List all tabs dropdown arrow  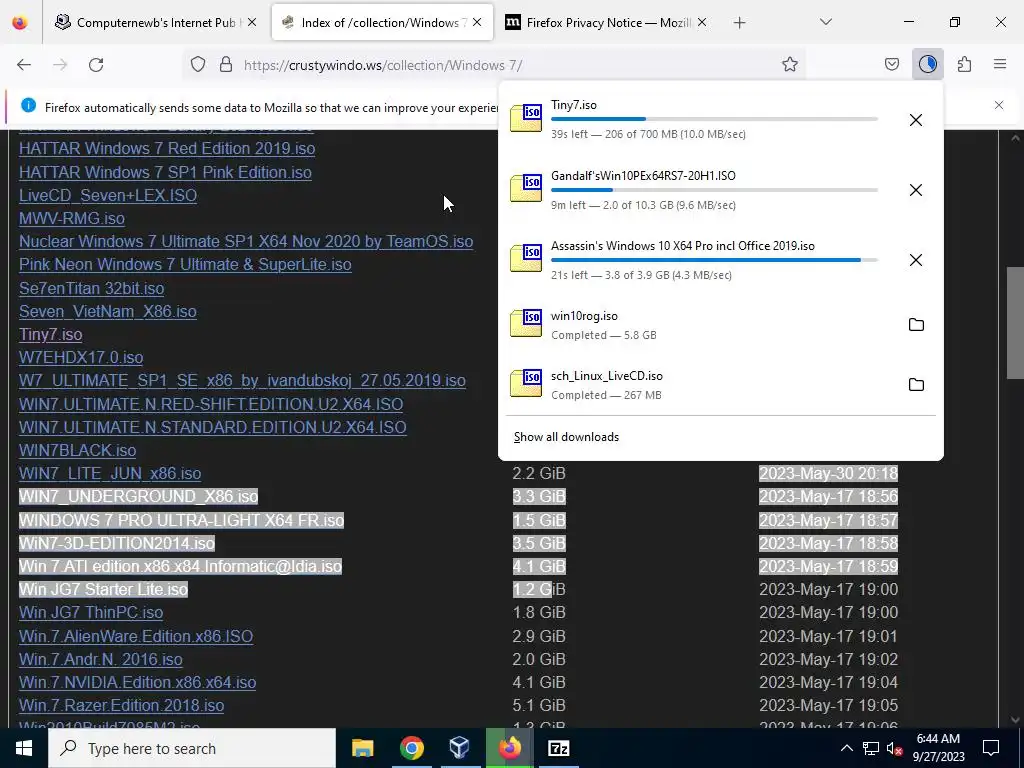[825, 23]
